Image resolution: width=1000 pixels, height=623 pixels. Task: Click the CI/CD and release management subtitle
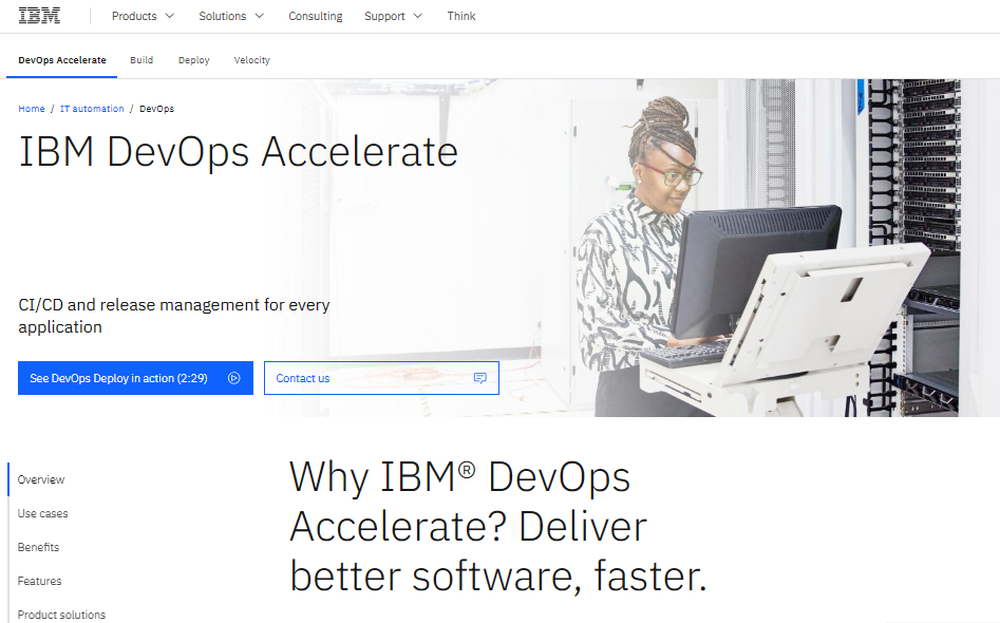pyautogui.click(x=174, y=316)
